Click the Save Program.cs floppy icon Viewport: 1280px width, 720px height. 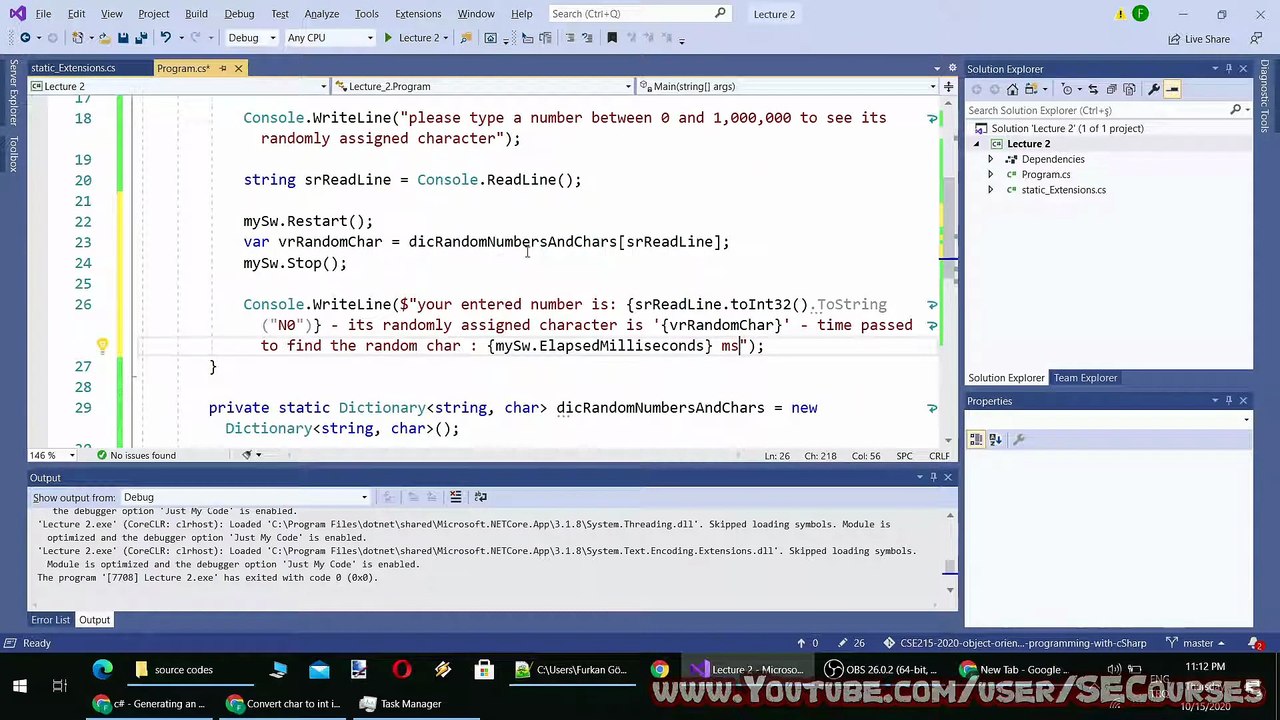[x=123, y=38]
